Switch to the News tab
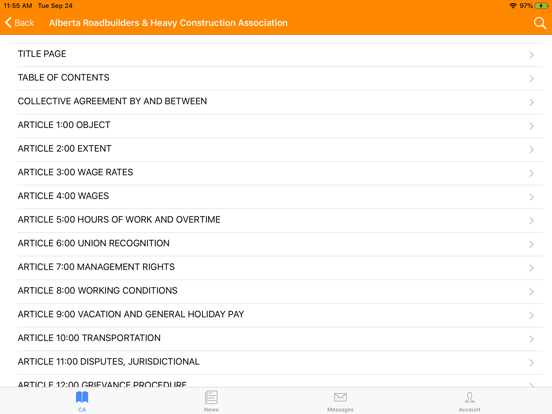 click(x=211, y=401)
